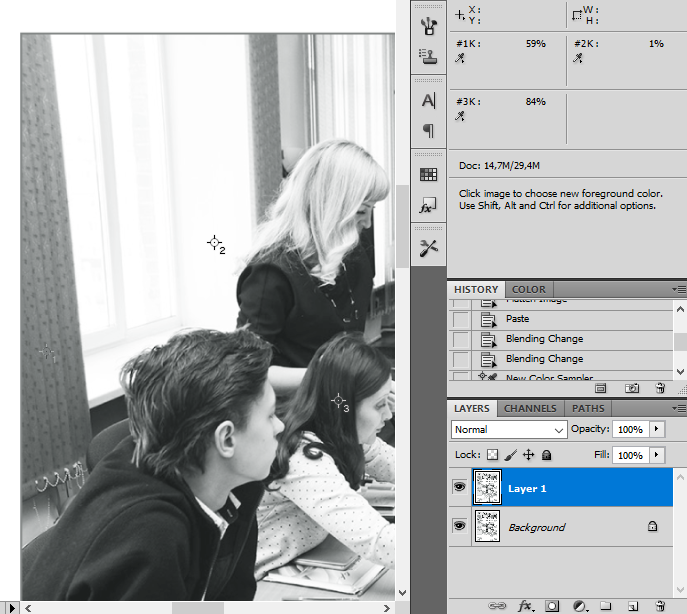This screenshot has height=614, width=687.
Task: Switch to the Paths tab
Action: pos(588,408)
